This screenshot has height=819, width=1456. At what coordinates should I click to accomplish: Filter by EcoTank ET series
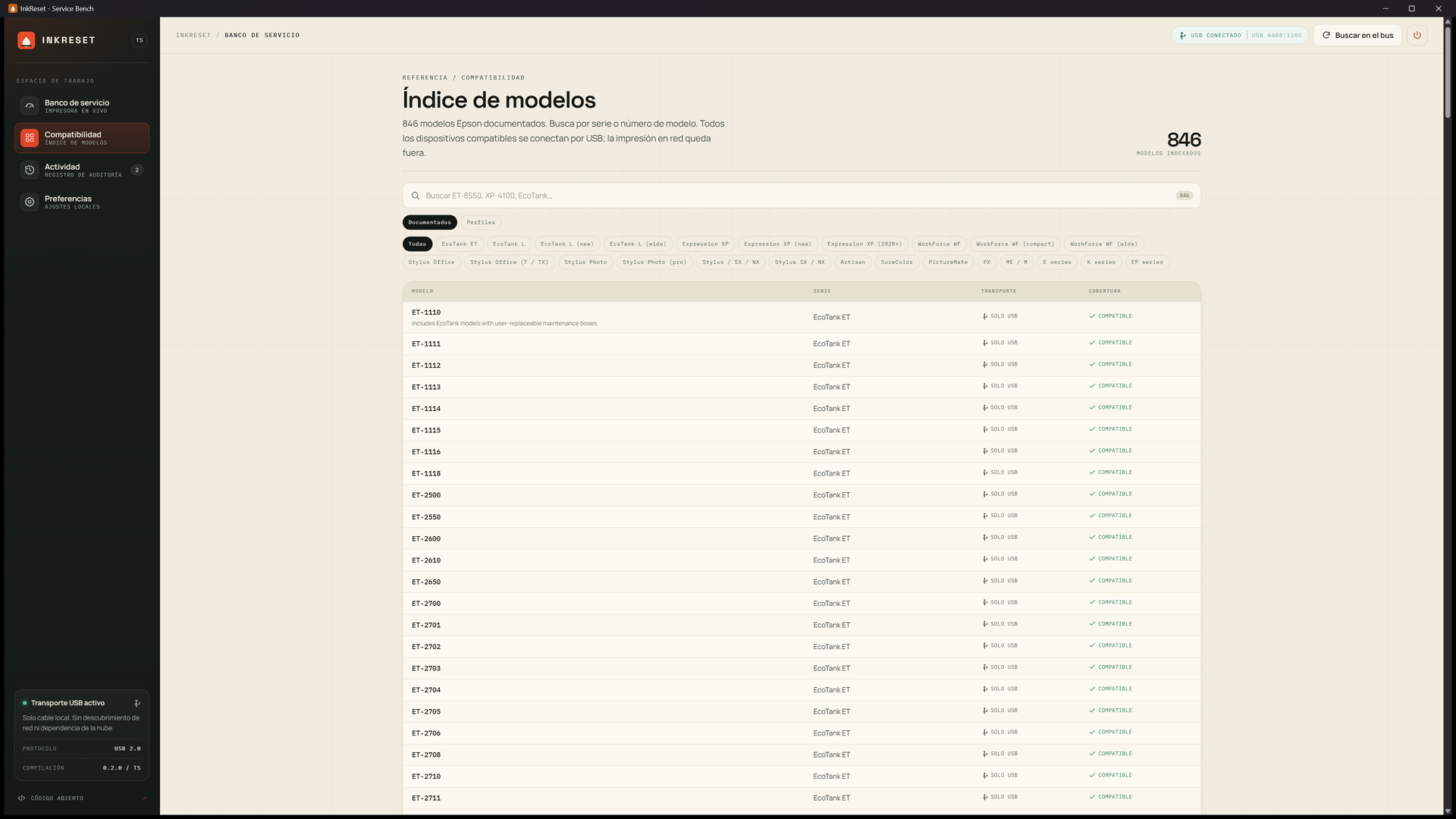click(460, 244)
